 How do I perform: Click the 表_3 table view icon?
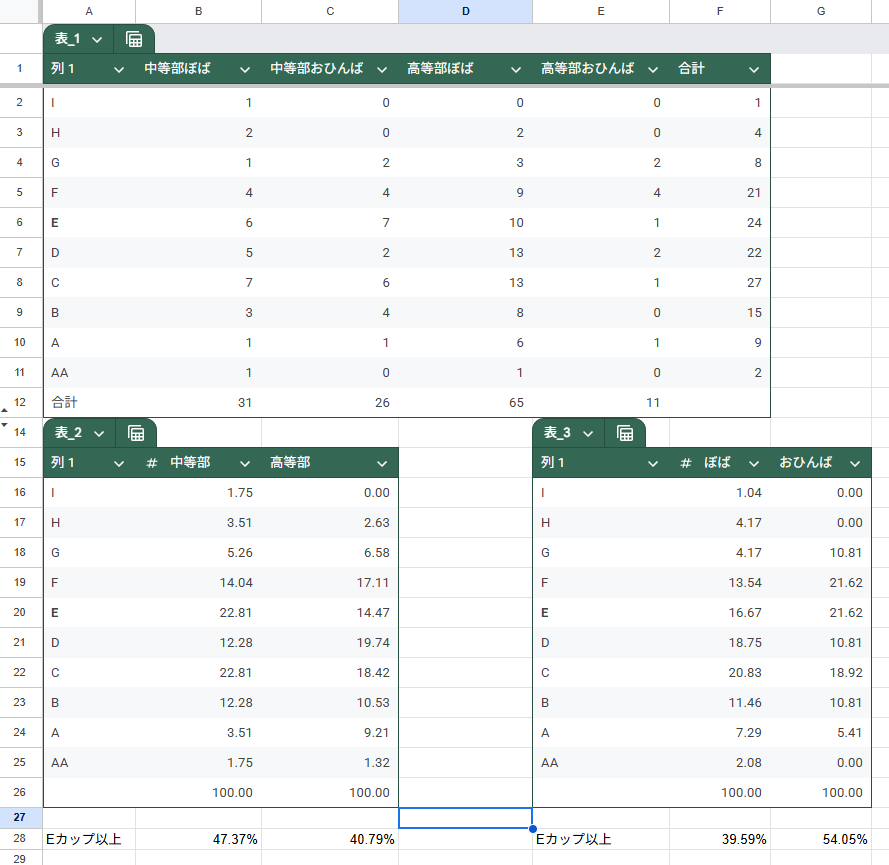(x=625, y=433)
